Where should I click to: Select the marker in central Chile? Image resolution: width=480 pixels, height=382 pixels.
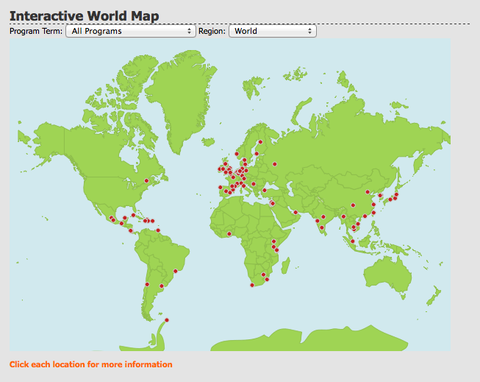coord(147,284)
